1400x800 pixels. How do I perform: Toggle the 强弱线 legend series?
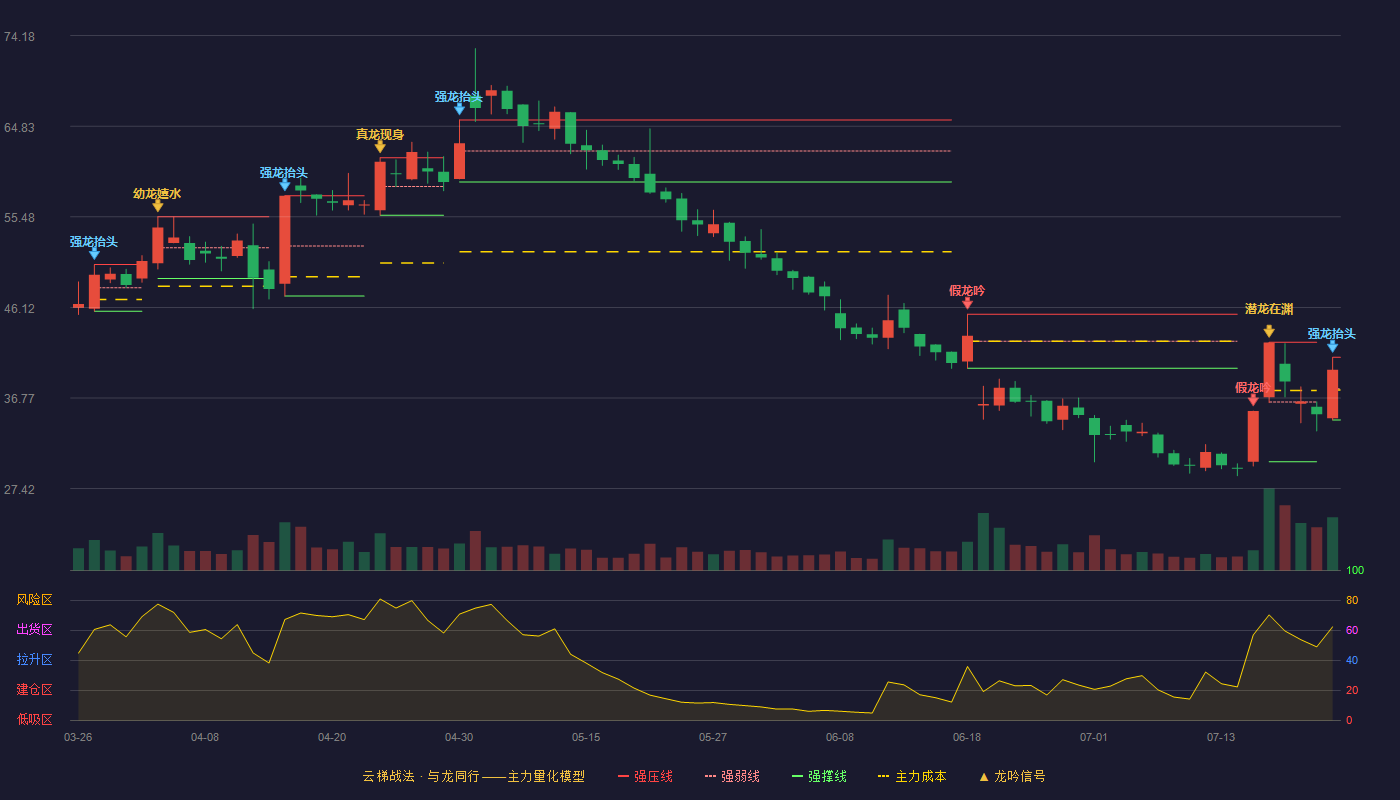(732, 776)
